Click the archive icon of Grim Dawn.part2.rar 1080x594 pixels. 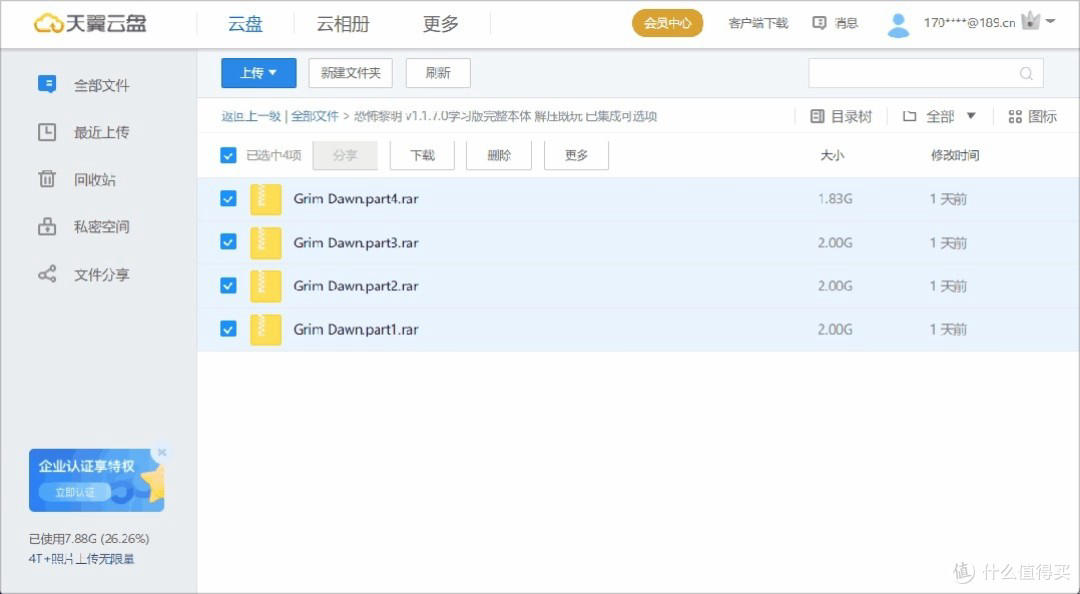point(265,286)
